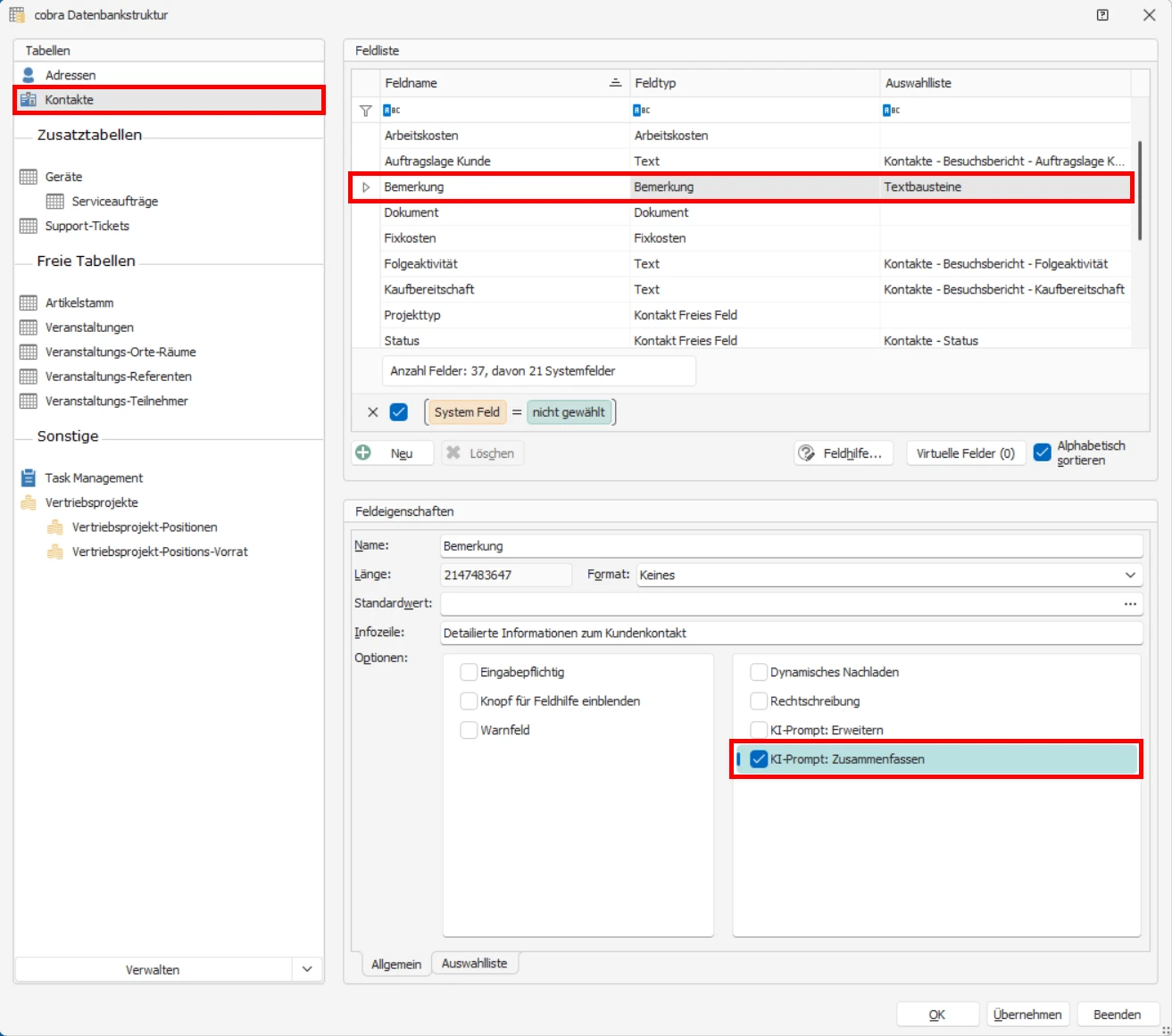Click the Name input field

tap(792, 546)
